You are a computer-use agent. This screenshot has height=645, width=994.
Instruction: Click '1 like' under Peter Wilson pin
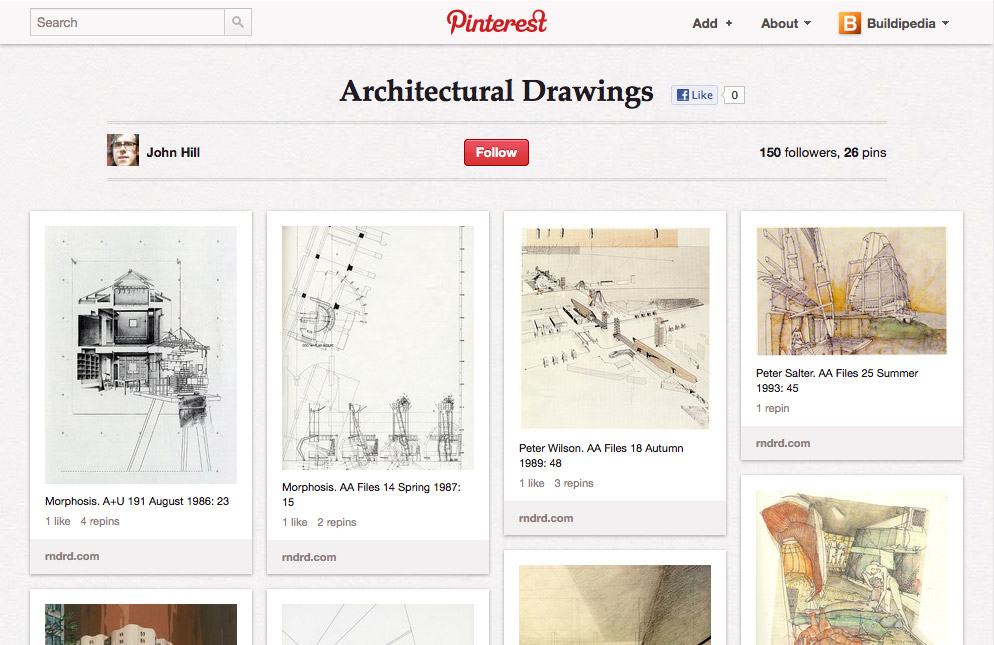point(532,483)
